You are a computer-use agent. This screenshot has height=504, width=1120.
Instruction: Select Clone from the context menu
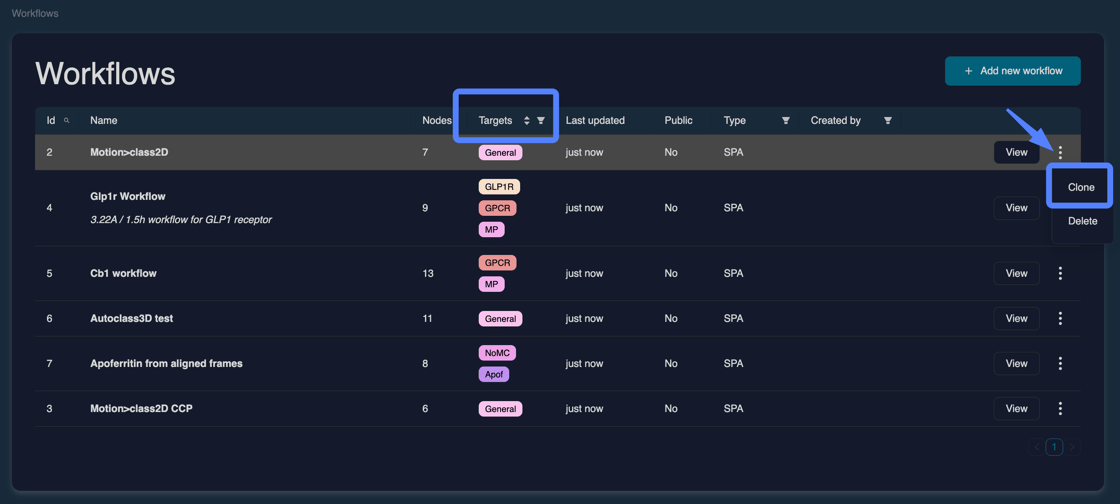1081,187
